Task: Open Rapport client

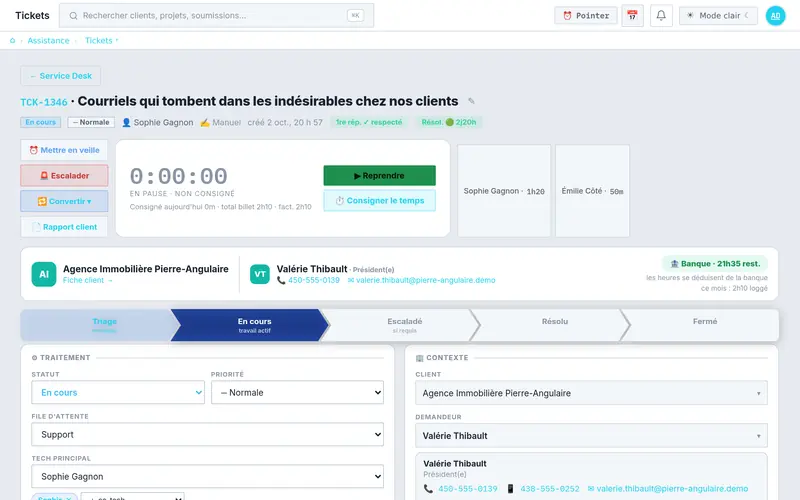Action: coord(64,227)
